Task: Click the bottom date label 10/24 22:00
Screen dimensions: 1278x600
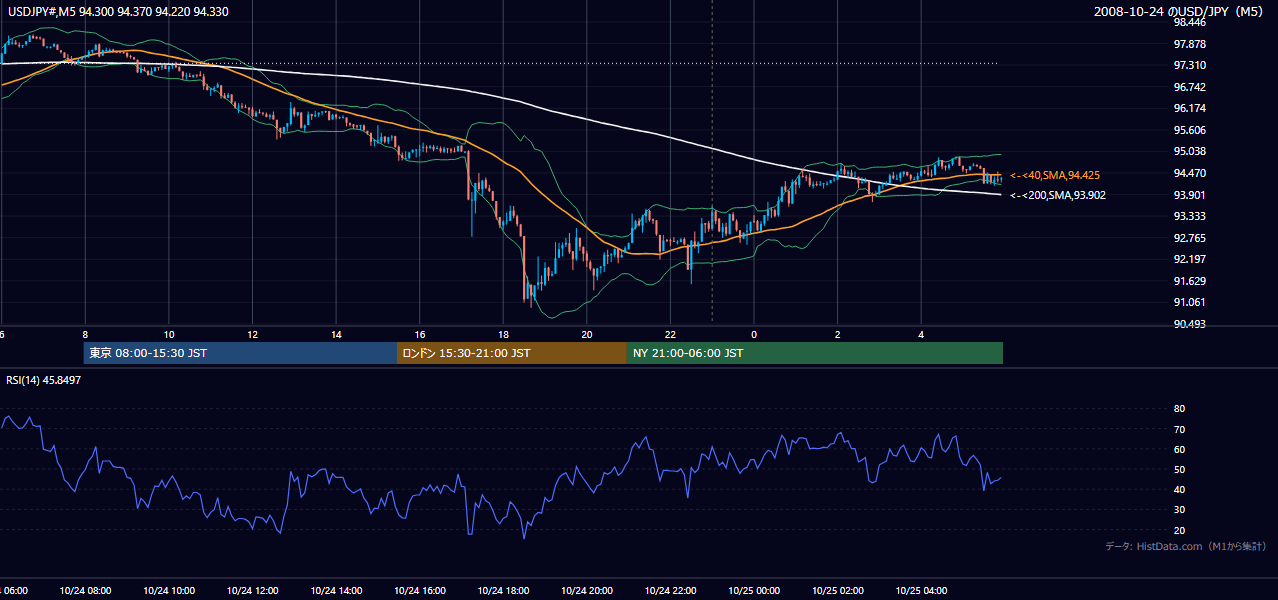Action: [x=670, y=591]
